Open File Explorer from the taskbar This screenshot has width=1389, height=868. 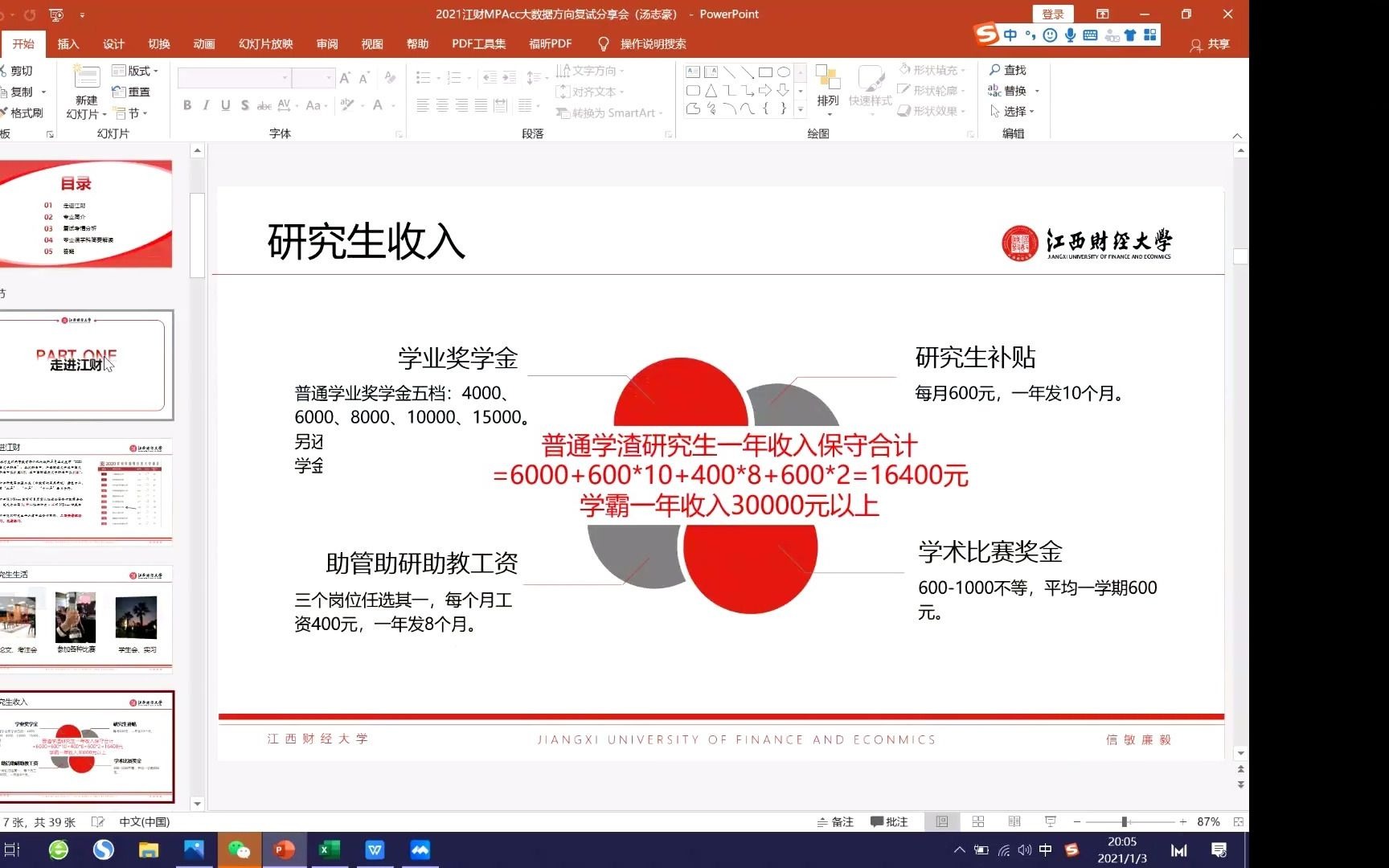(x=149, y=850)
